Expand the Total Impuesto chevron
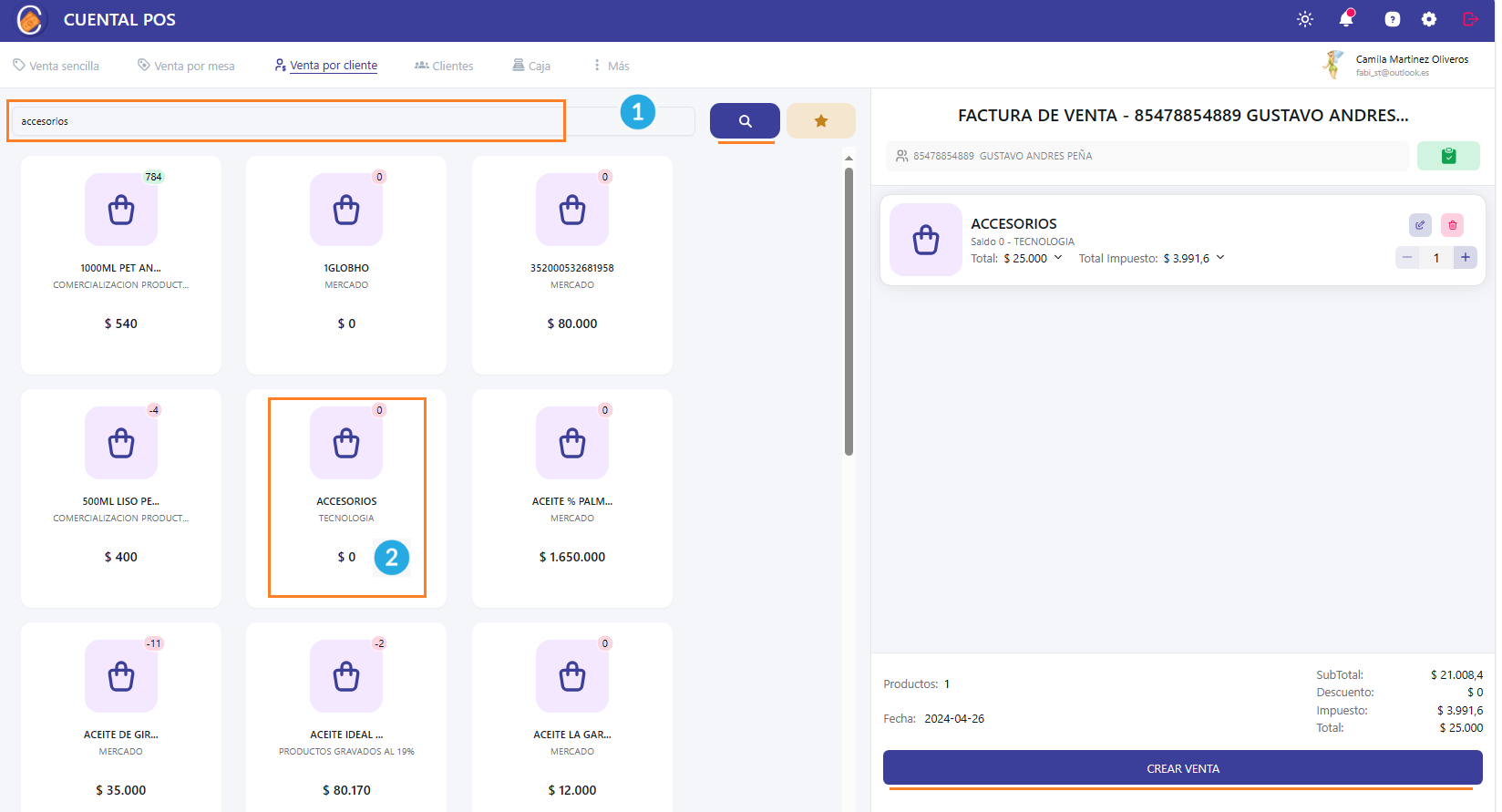 1220,258
